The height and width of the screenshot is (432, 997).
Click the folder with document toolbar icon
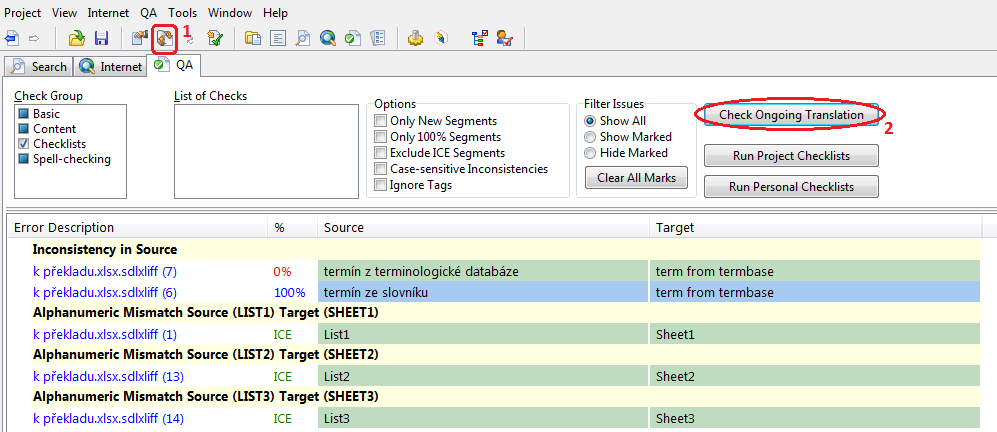[x=253, y=39]
